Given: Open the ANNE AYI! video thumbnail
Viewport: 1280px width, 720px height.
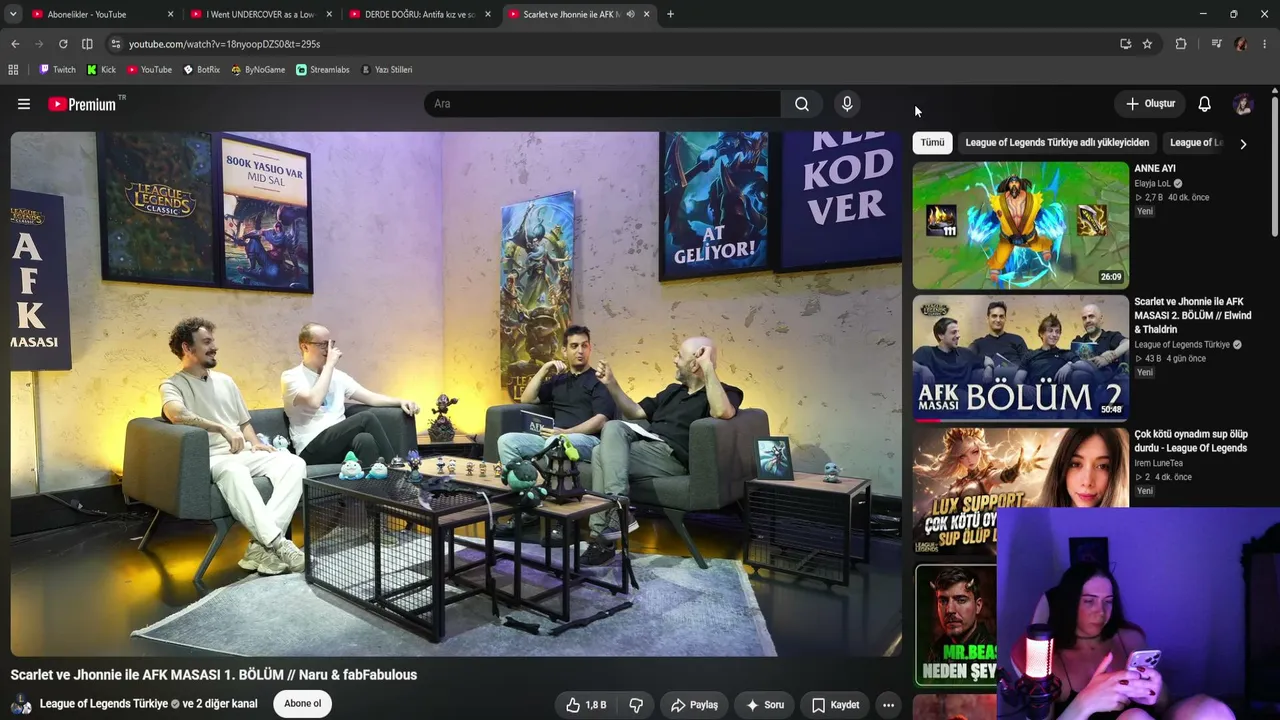Looking at the screenshot, I should [x=1020, y=225].
